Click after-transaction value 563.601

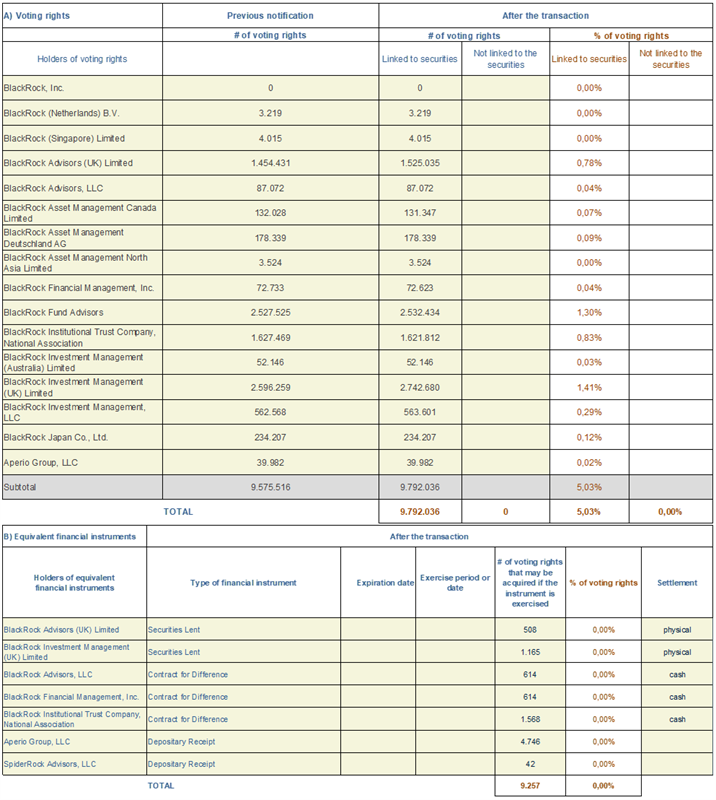420,412
